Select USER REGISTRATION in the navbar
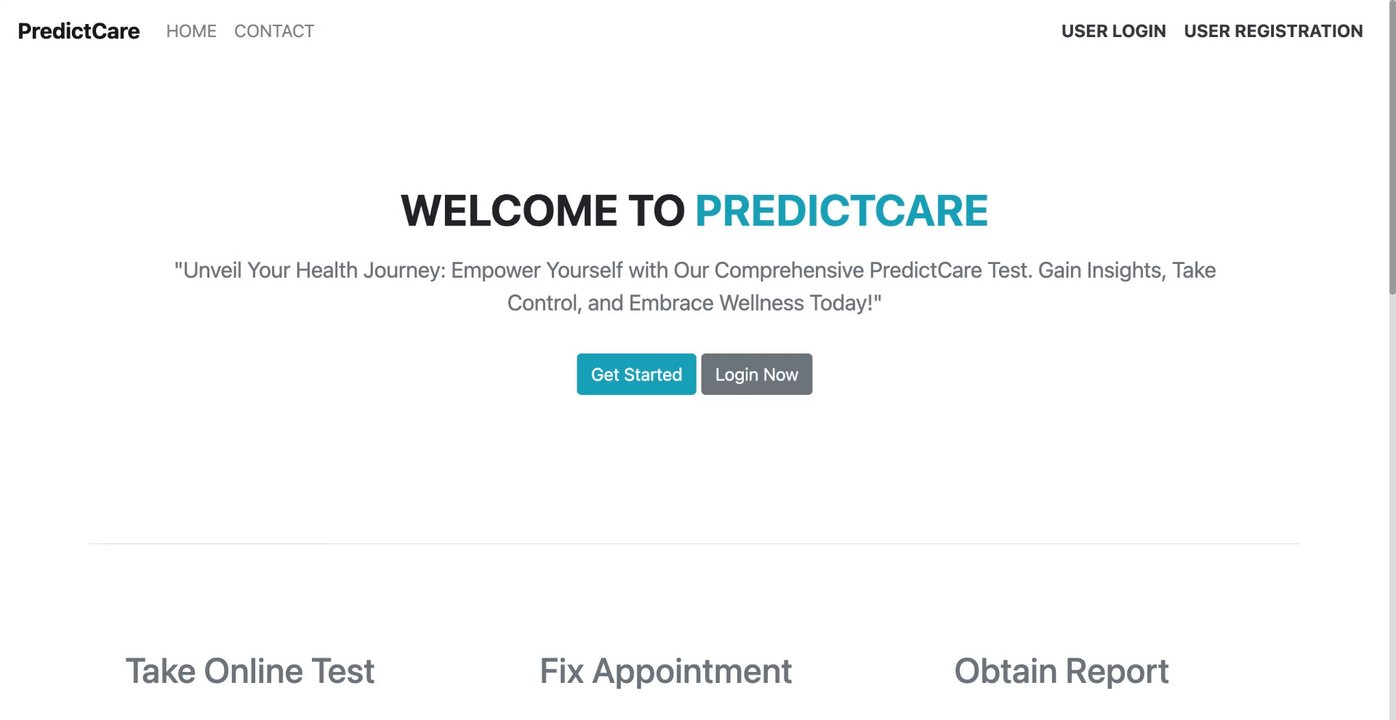The width and height of the screenshot is (1396, 720). (x=1273, y=31)
